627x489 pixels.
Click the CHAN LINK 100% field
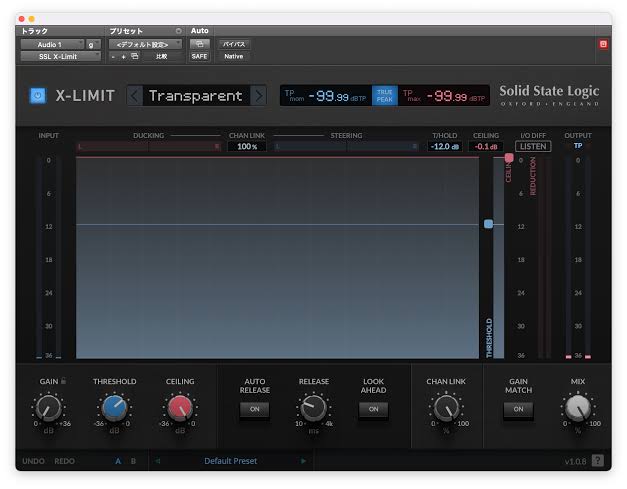point(247,146)
